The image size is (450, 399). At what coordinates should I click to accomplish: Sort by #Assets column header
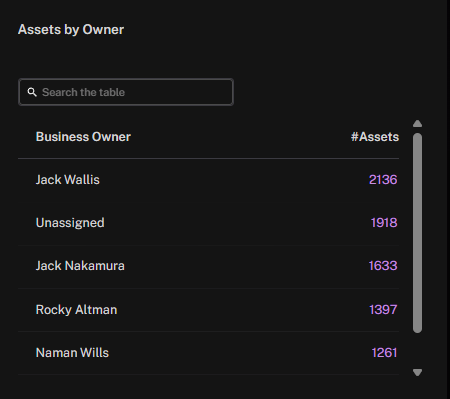375,137
